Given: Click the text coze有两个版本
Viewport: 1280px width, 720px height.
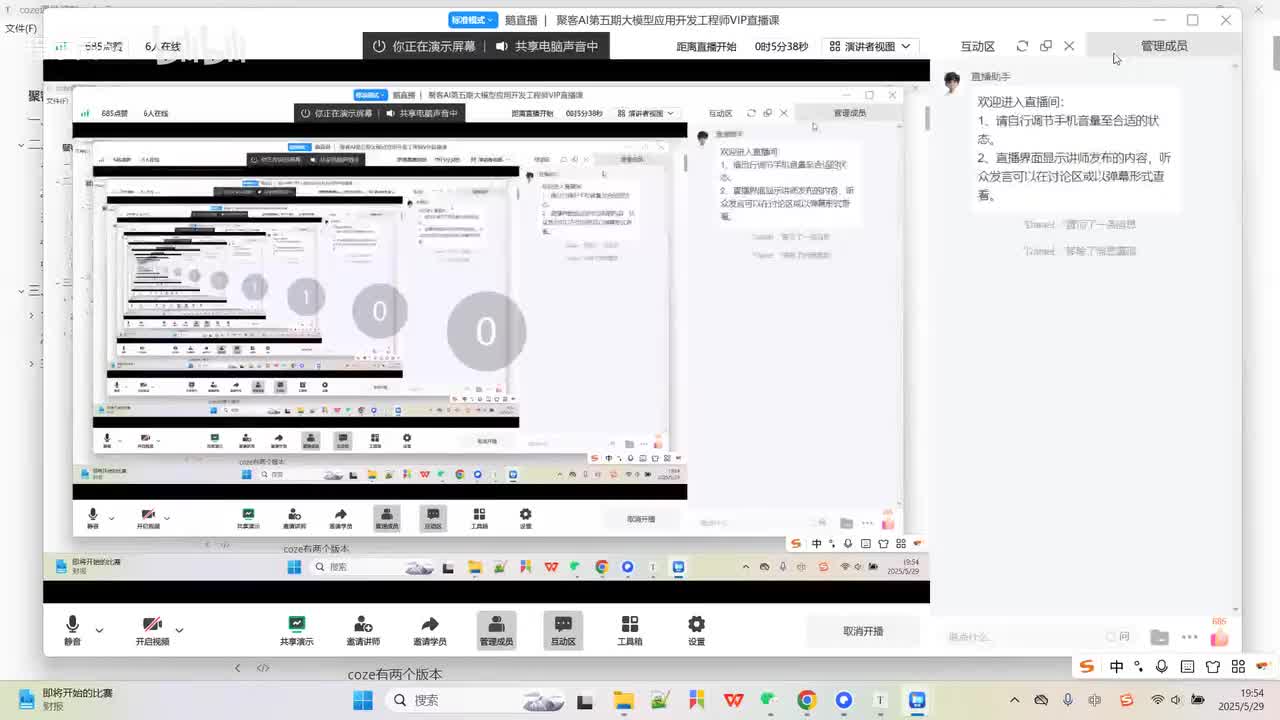Looking at the screenshot, I should click(x=395, y=675).
